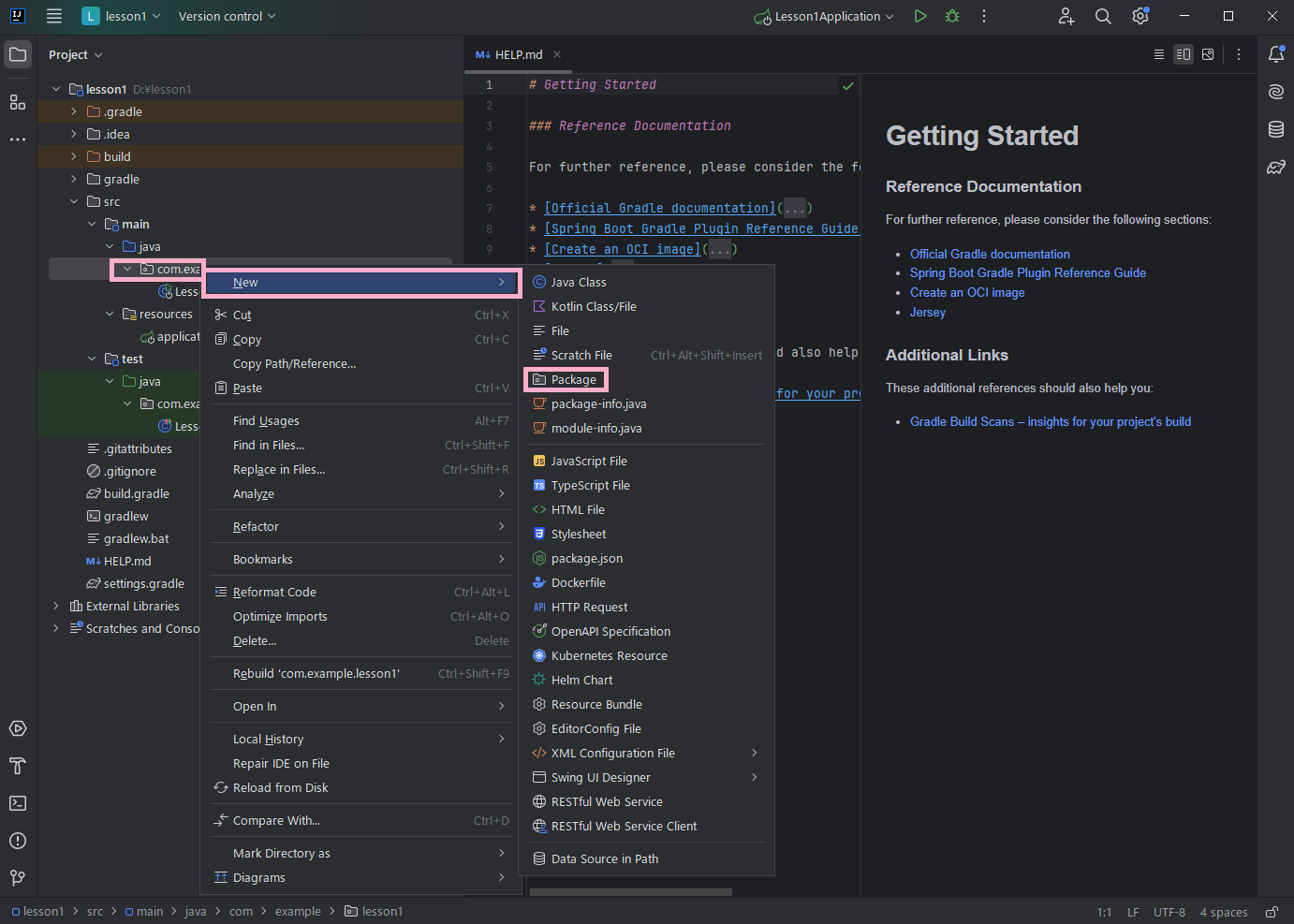The image size is (1294, 924).
Task: Show more tool windows ellipsis icon
Action: [x=18, y=139]
